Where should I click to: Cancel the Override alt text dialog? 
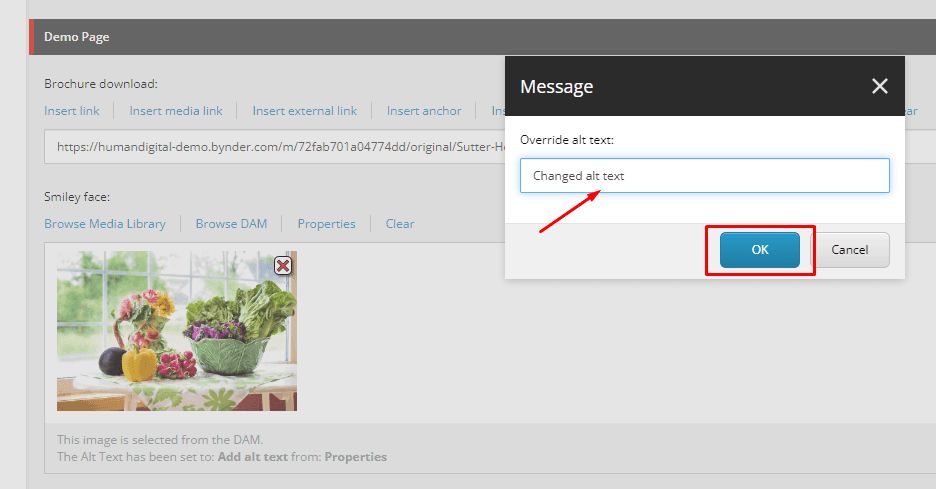click(x=849, y=250)
